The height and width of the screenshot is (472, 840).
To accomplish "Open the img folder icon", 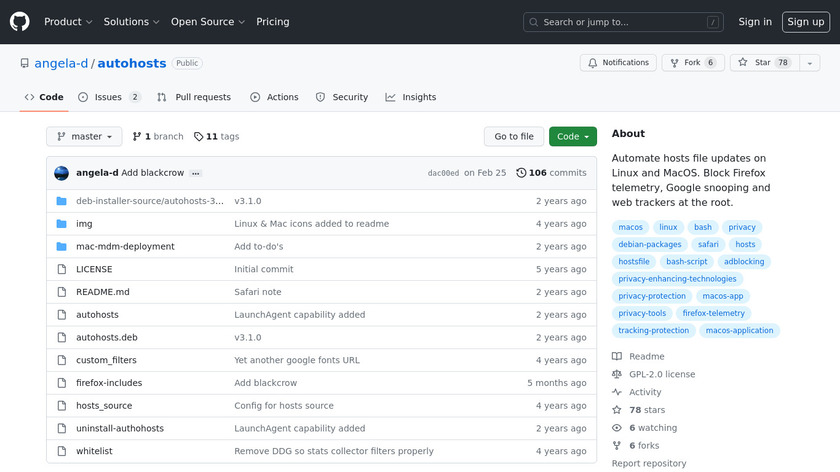I will [x=61, y=224].
